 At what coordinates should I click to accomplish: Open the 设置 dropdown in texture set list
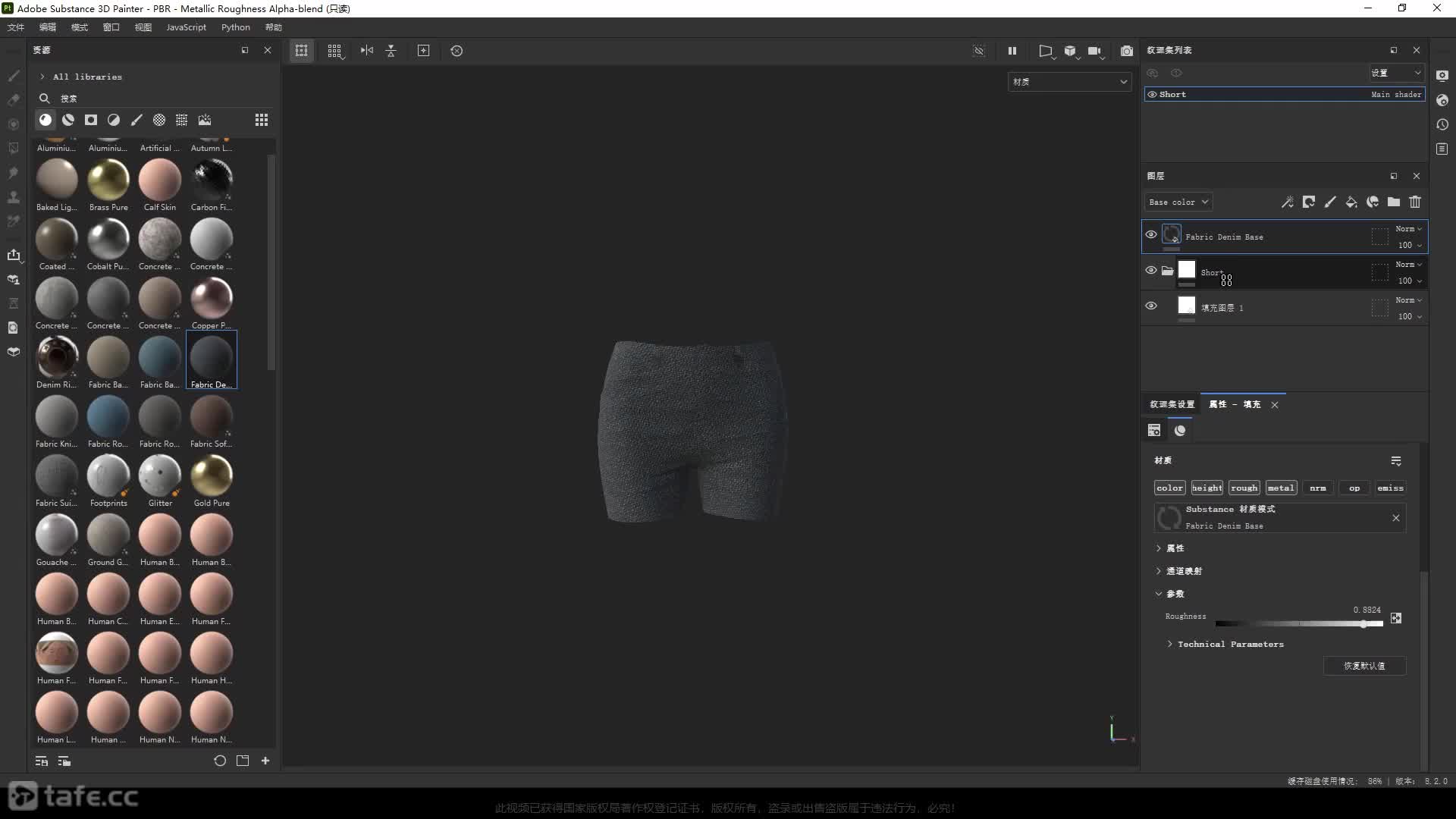click(x=1395, y=73)
